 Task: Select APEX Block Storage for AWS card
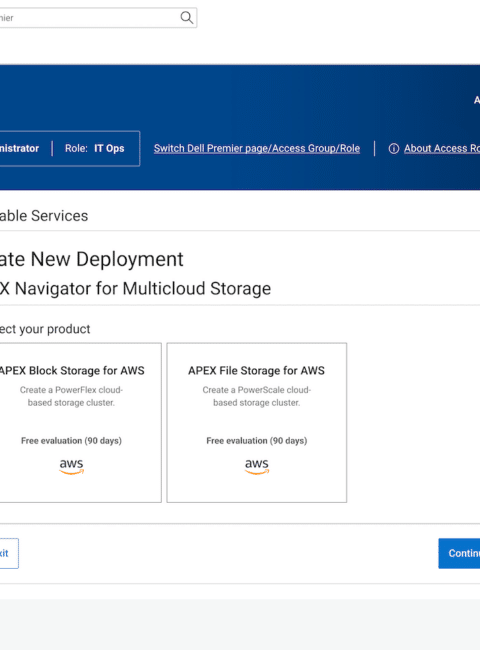point(80,422)
